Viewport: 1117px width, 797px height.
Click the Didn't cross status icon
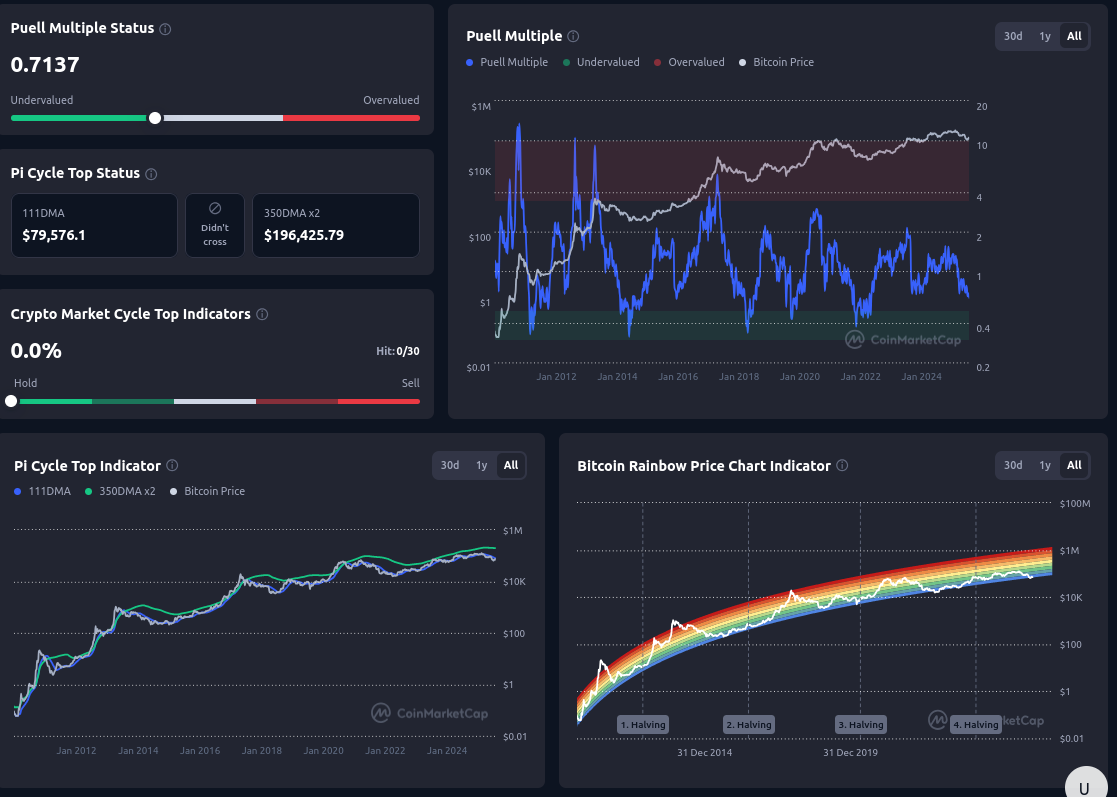[214, 209]
